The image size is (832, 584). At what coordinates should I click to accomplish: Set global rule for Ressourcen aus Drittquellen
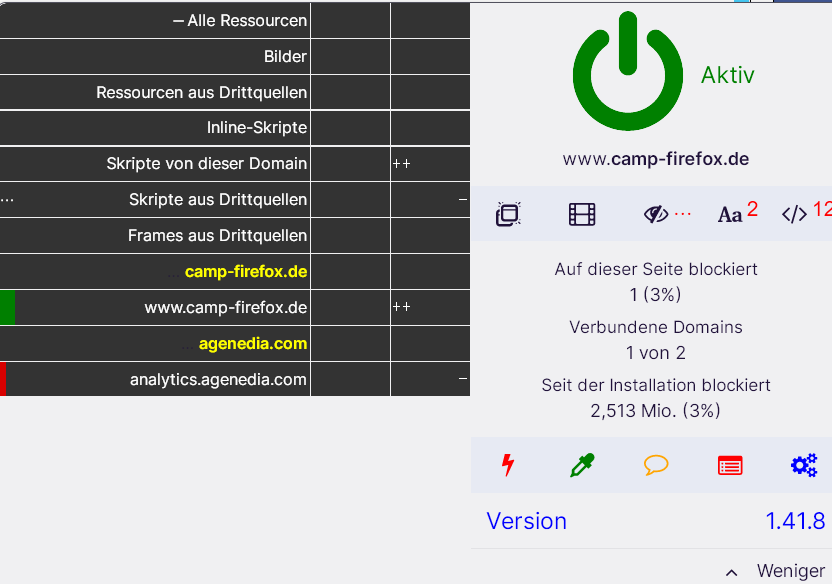point(351,92)
